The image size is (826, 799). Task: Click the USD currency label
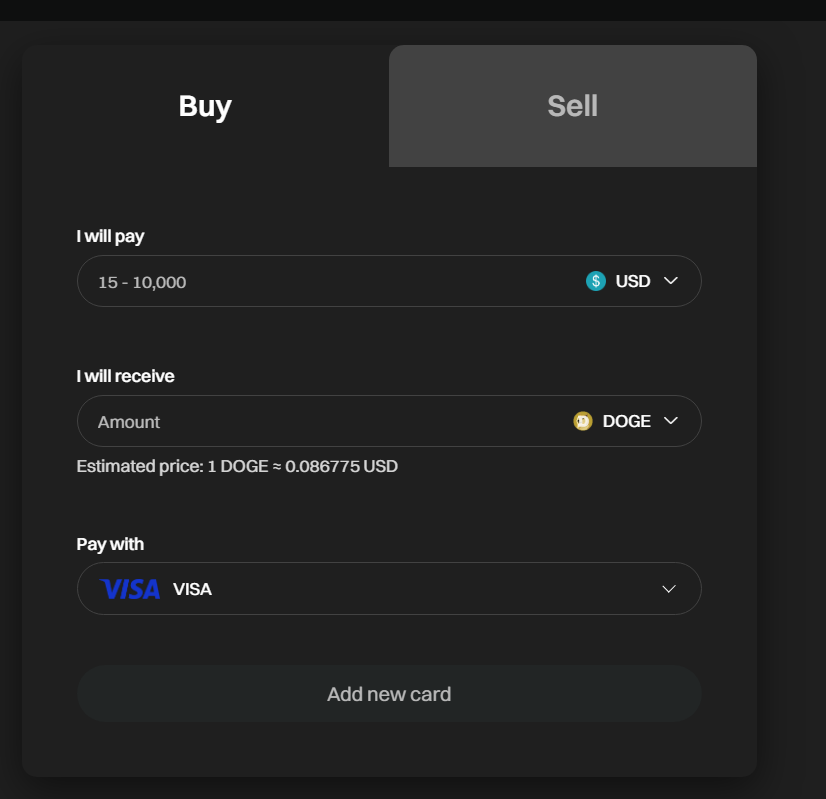tap(633, 281)
